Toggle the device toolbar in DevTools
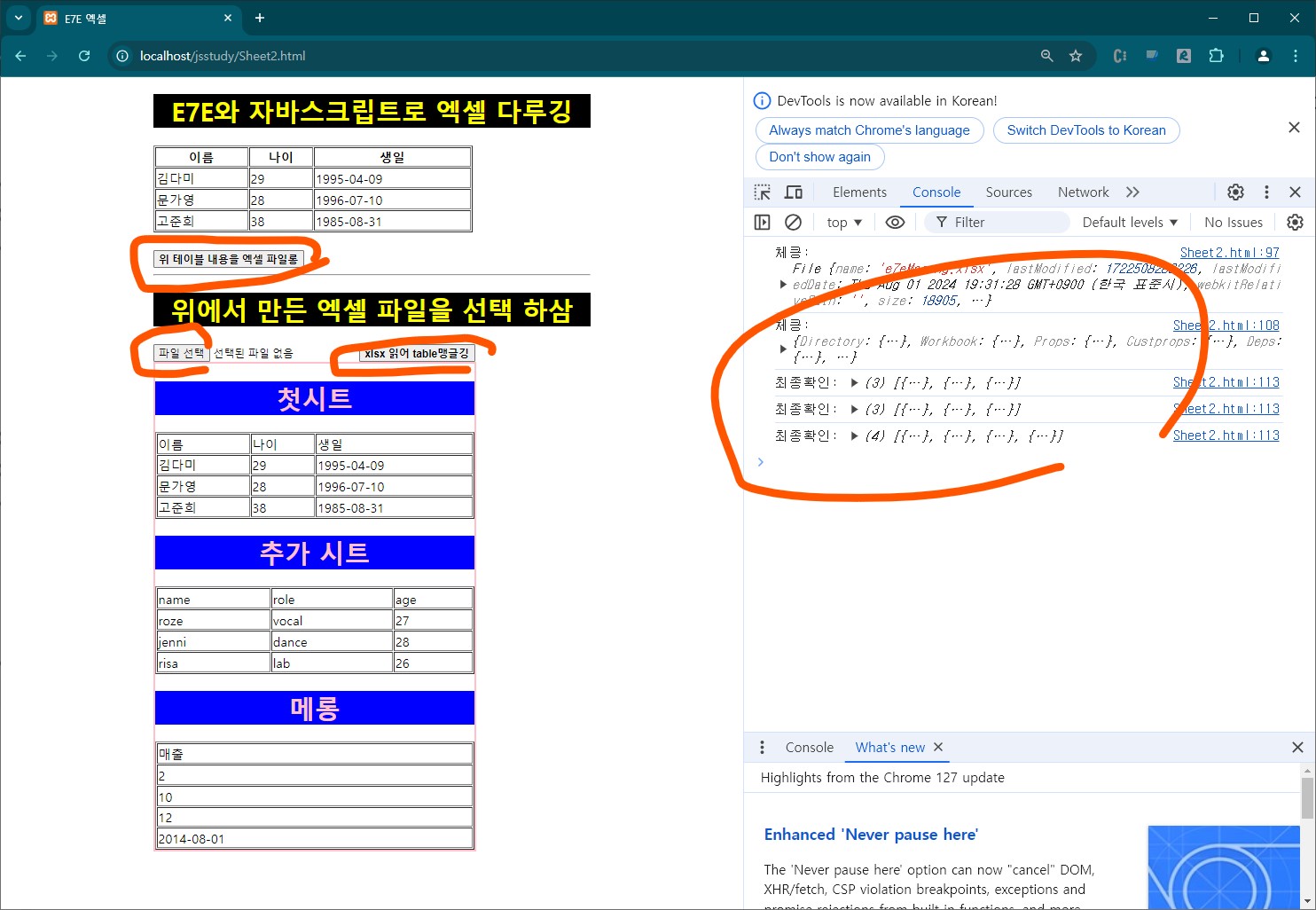The image size is (1316, 910). pyautogui.click(x=794, y=192)
